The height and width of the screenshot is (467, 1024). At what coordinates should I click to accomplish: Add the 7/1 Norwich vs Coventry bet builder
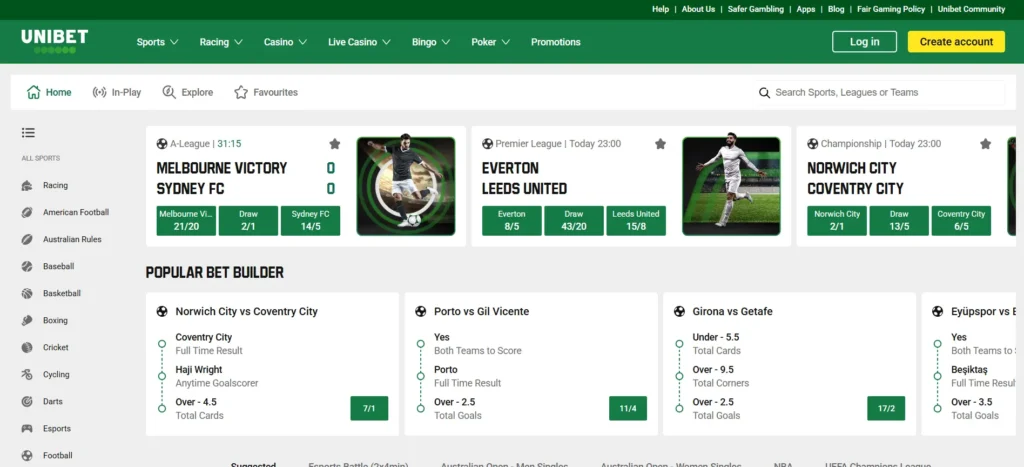pos(369,408)
